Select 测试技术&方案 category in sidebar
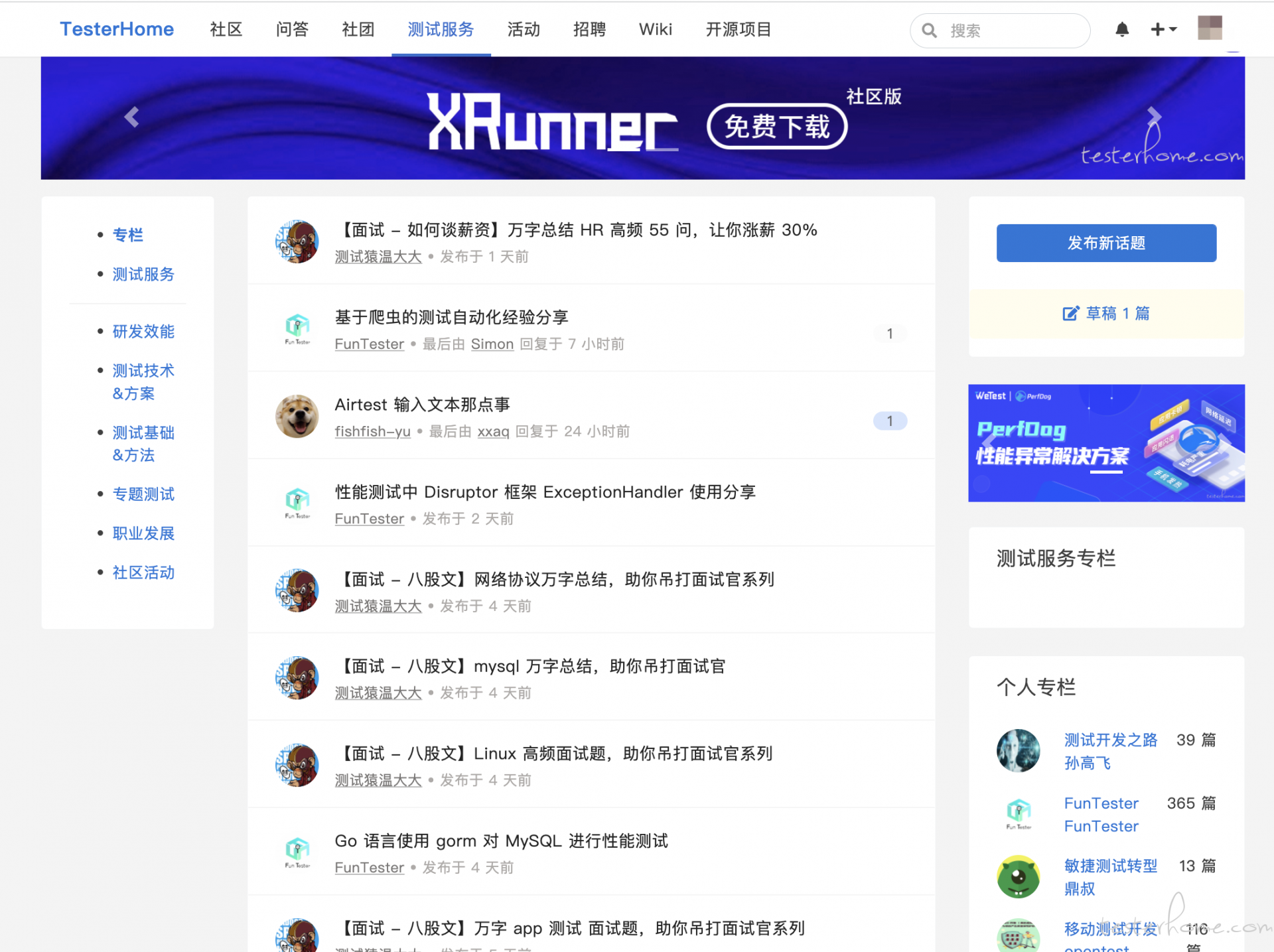The width and height of the screenshot is (1274, 952). (143, 381)
